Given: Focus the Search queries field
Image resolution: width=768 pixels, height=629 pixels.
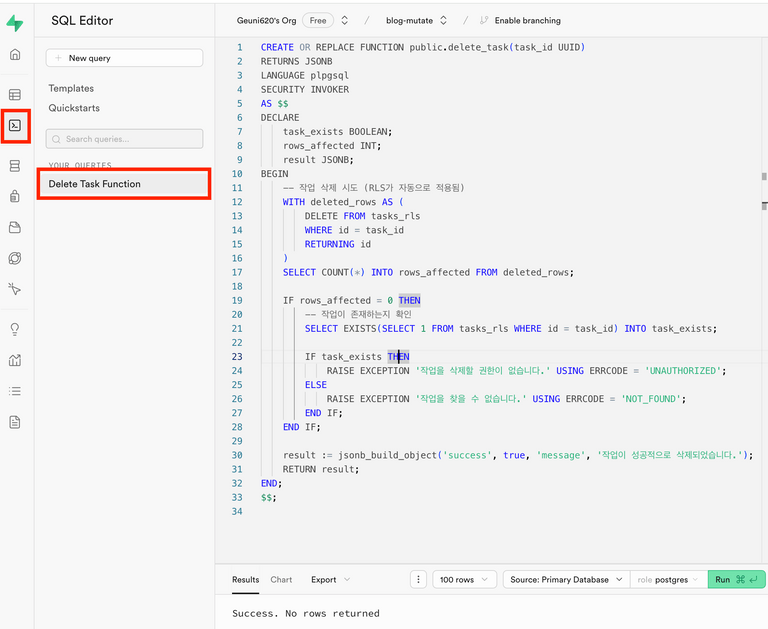Looking at the screenshot, I should pyautogui.click(x=124, y=139).
